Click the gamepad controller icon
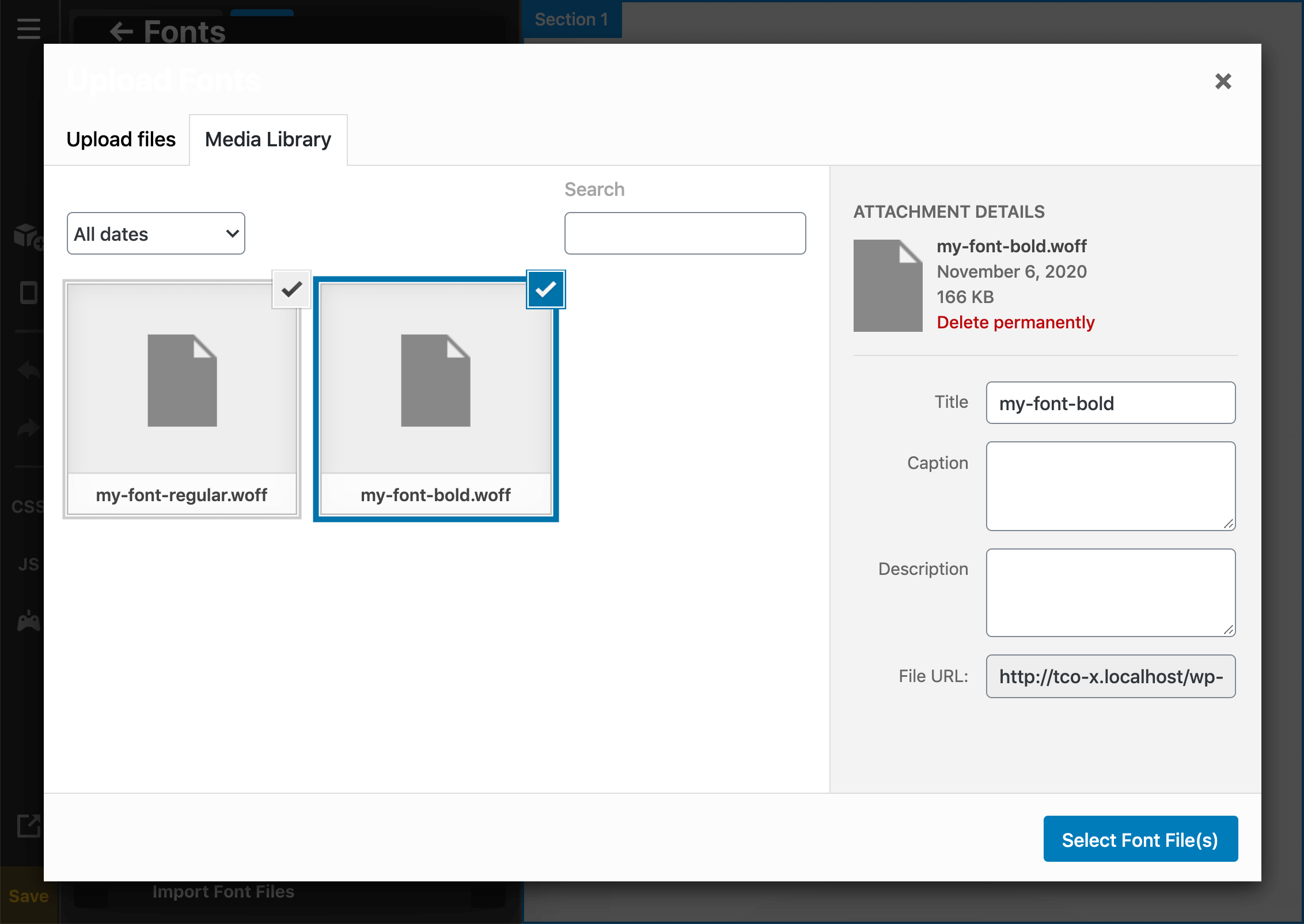Screen dimensions: 1304x924 pyautogui.click(x=28, y=622)
